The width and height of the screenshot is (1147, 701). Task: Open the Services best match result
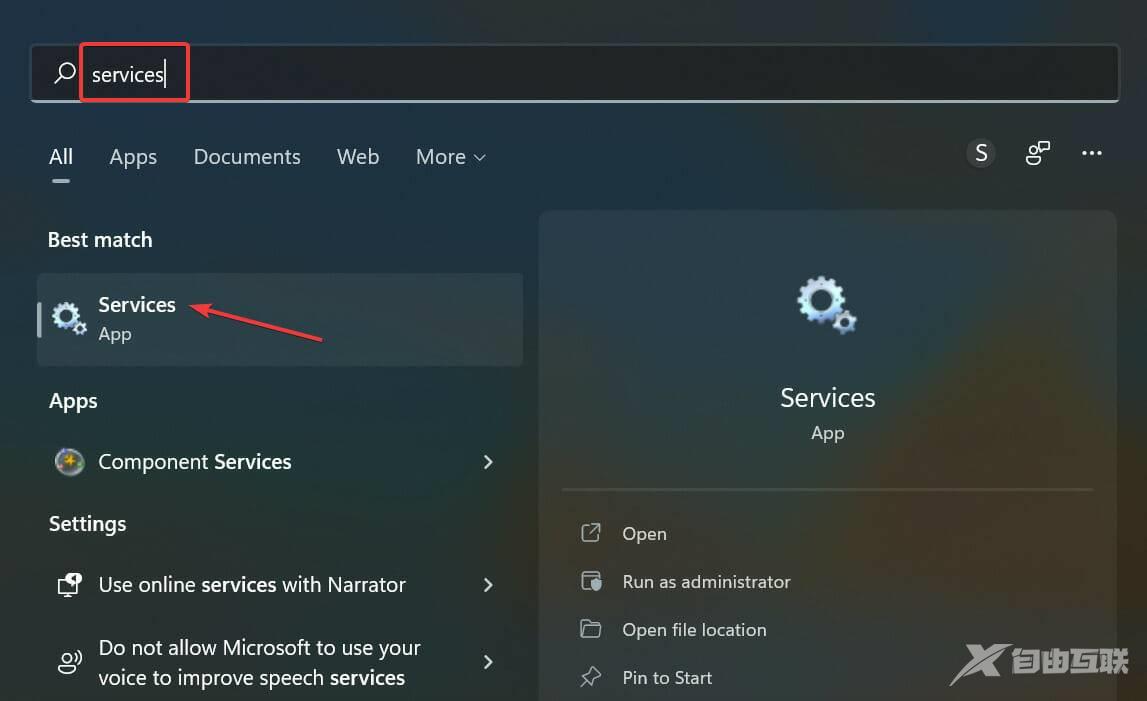[280, 319]
